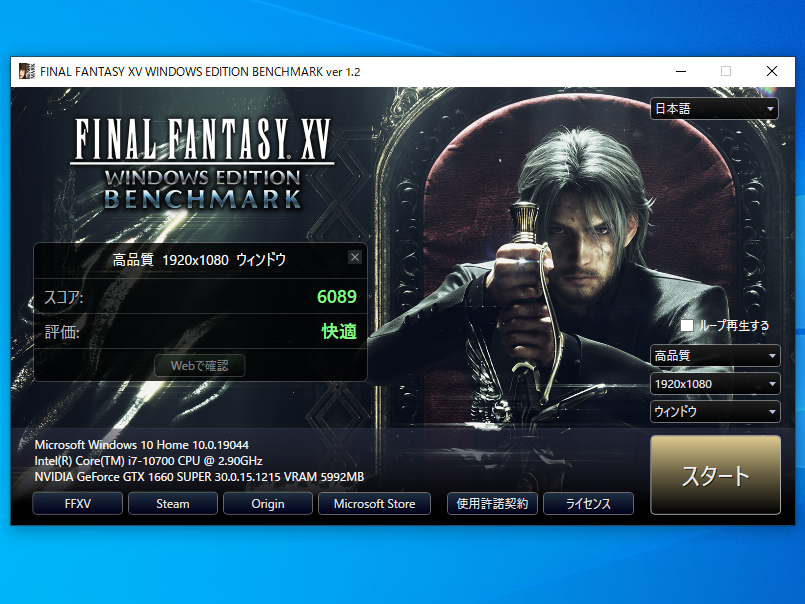Open the Steam store button
The image size is (805, 604).
tap(172, 504)
